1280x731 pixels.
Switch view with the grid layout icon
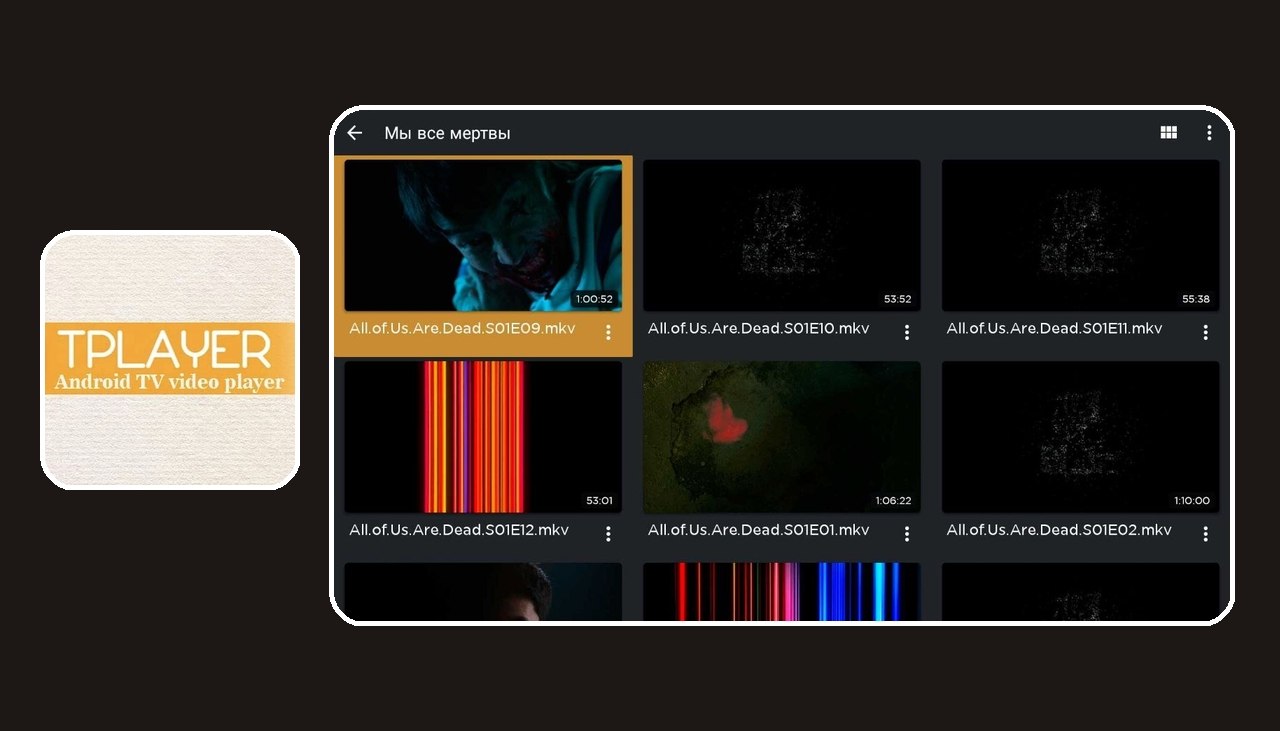pyautogui.click(x=1168, y=133)
